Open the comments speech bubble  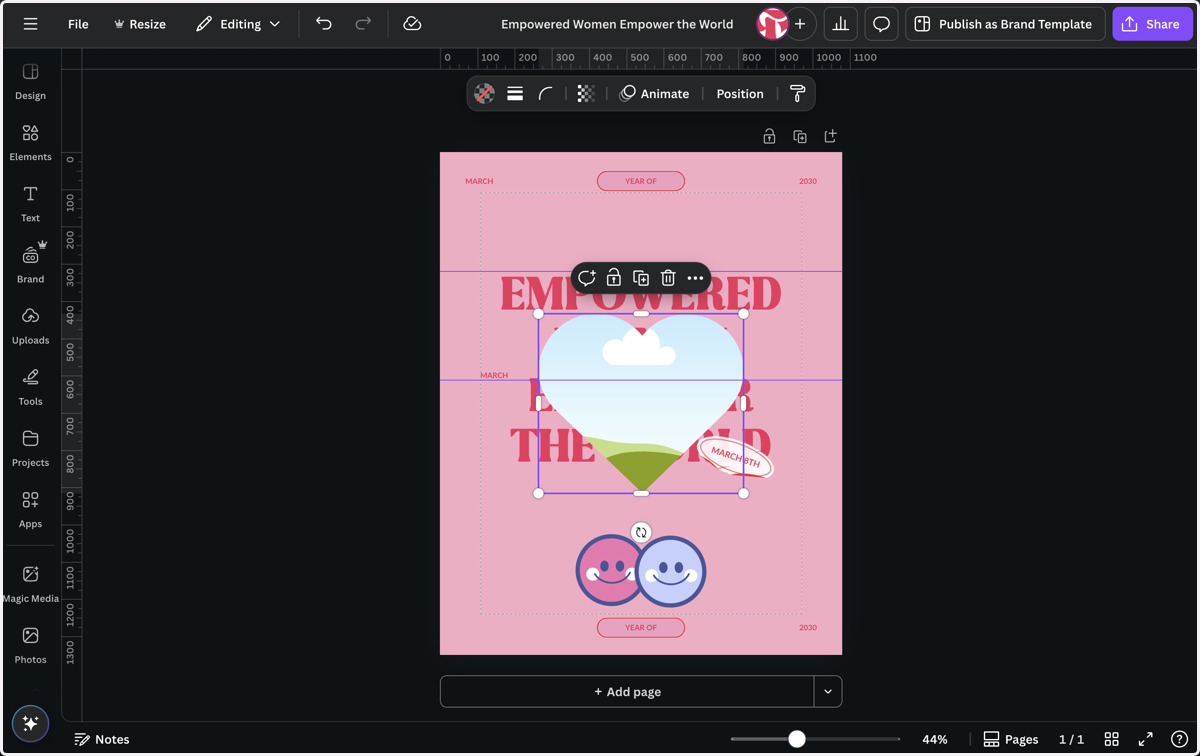[881, 24]
